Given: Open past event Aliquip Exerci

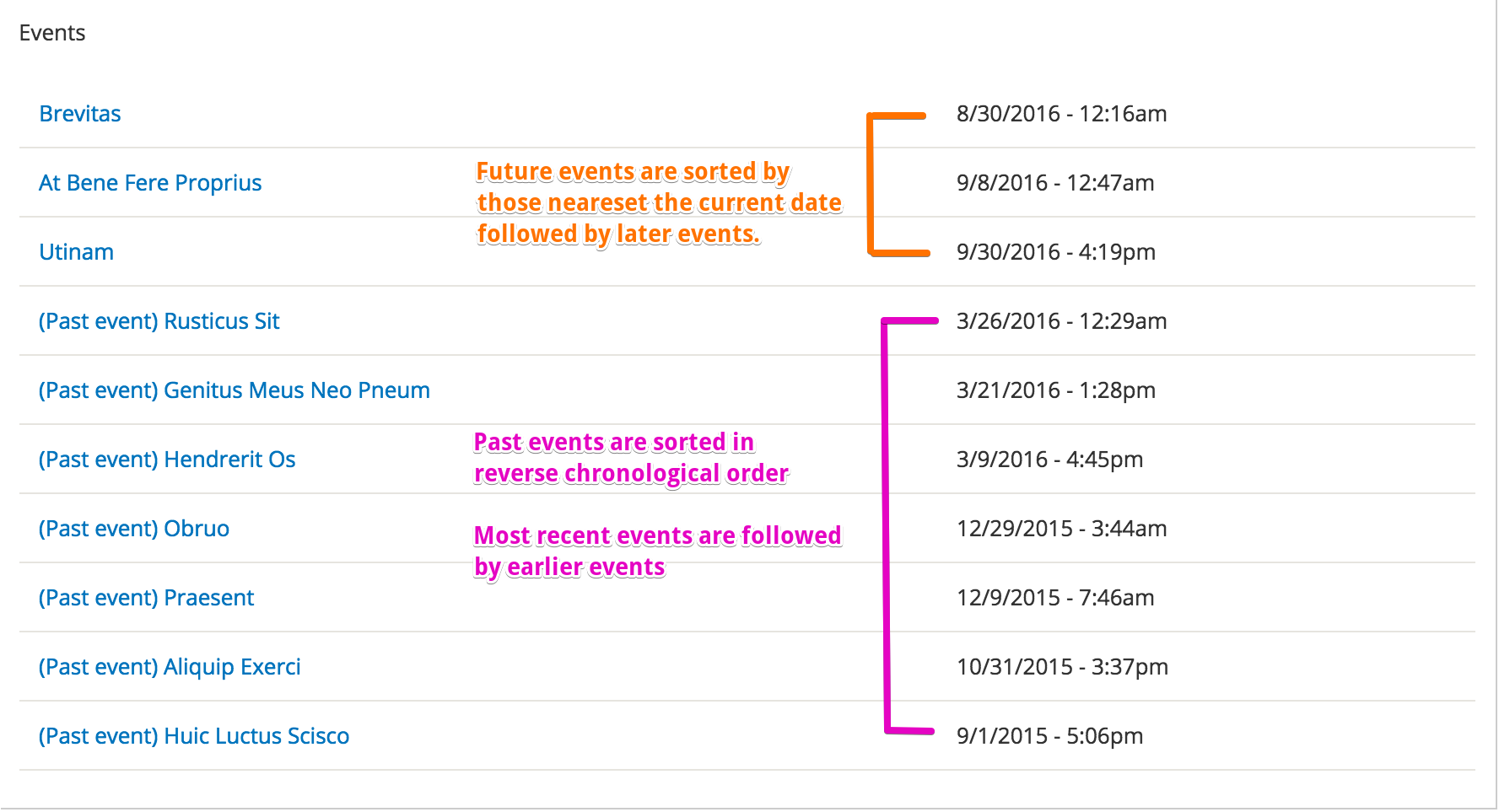Looking at the screenshot, I should coord(170,667).
